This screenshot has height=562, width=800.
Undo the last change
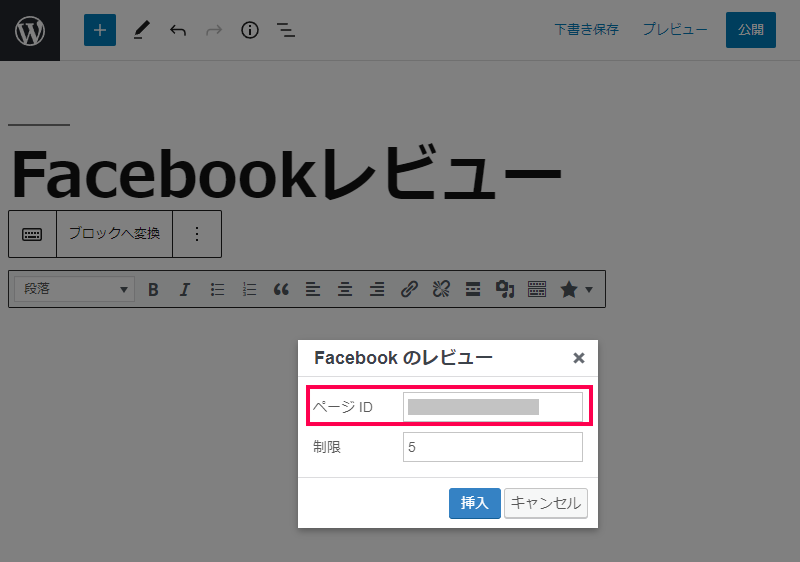(178, 30)
